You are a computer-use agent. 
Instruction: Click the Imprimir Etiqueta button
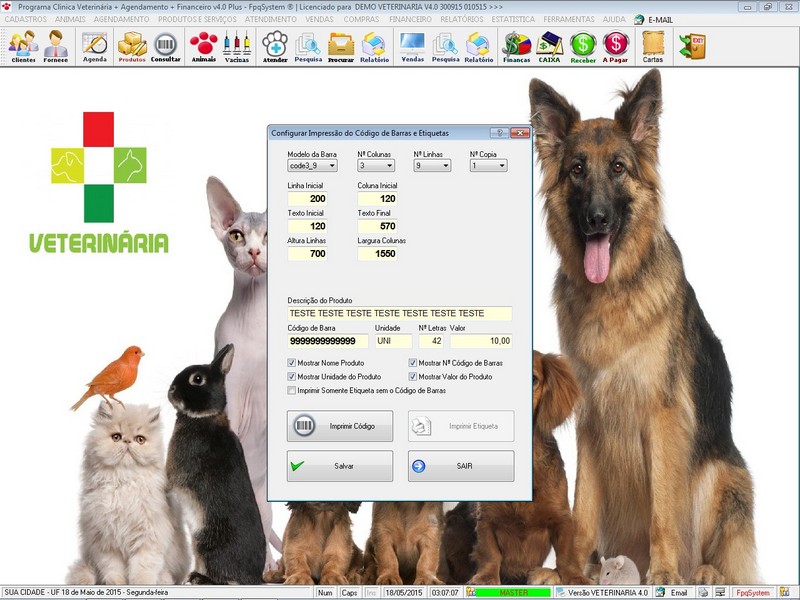pos(461,426)
